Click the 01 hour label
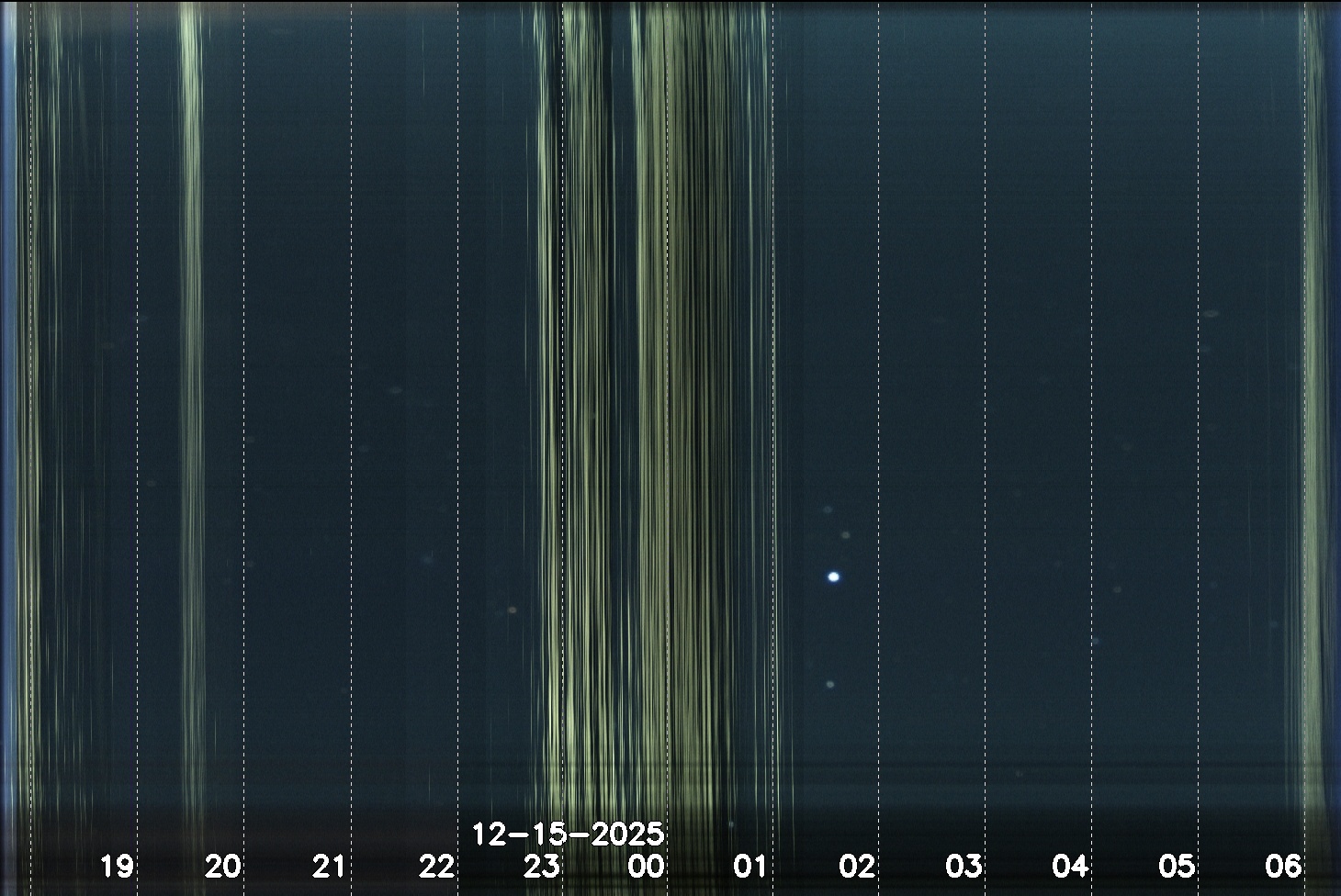Screen dimensions: 1341x896 [x=750, y=866]
